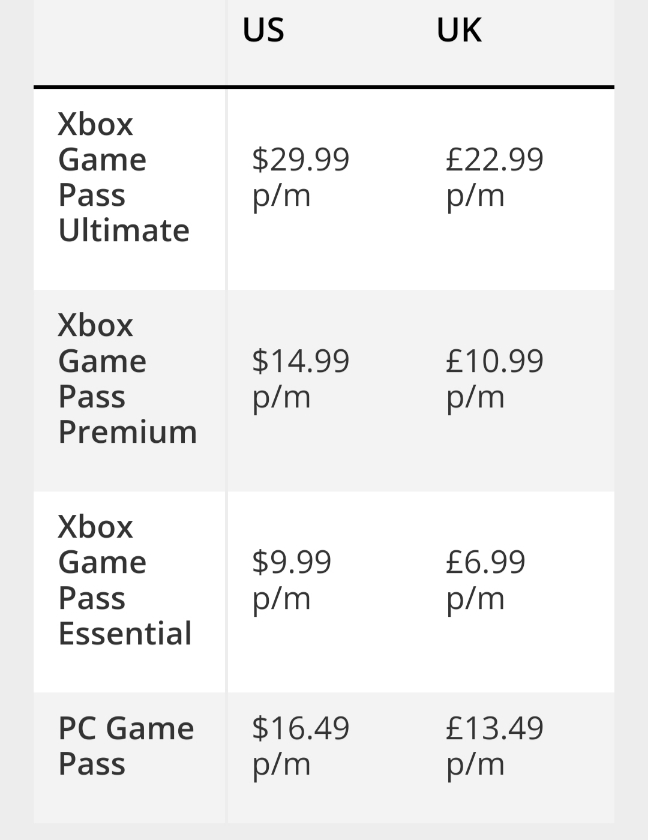Viewport: 648px width, 840px height.
Task: Click the word "Premium" in second row
Action: [x=127, y=432]
